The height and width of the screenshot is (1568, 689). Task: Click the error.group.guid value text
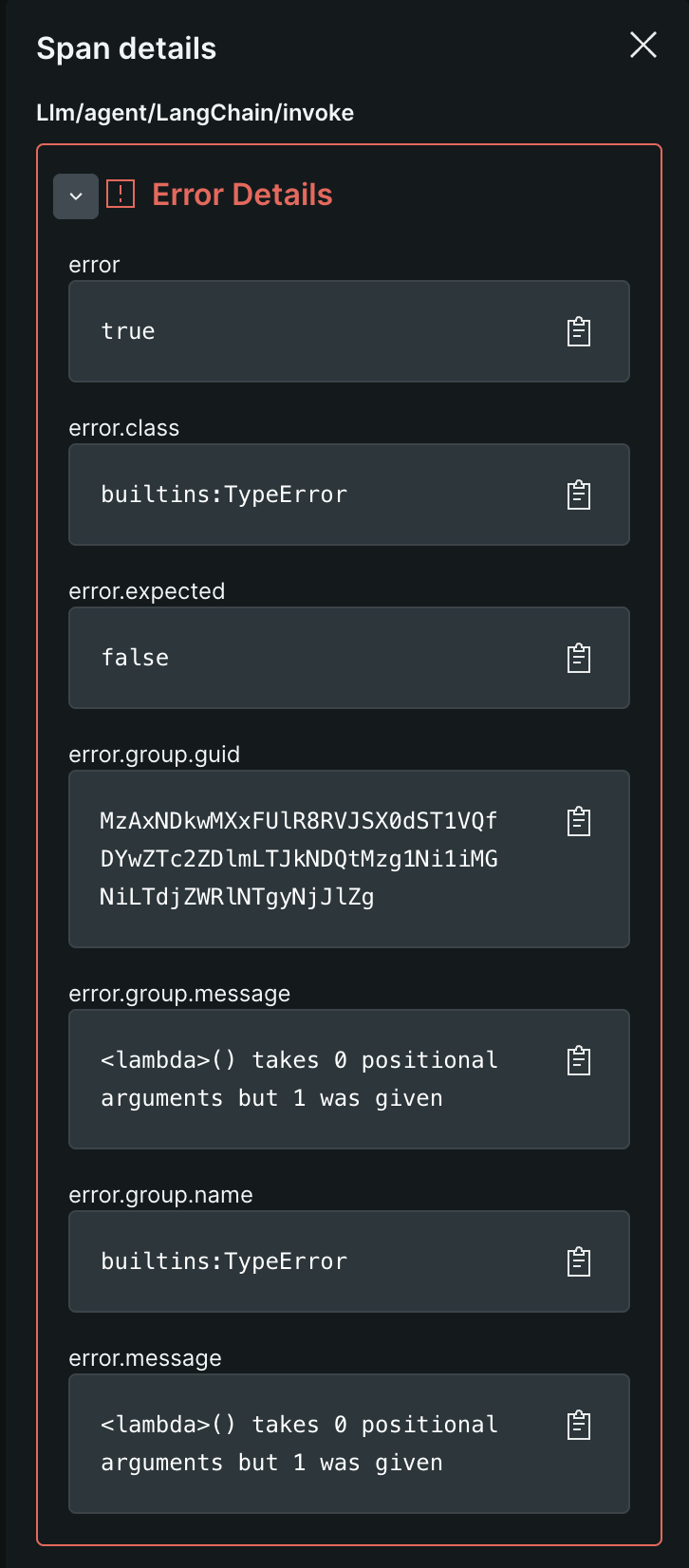click(x=299, y=859)
